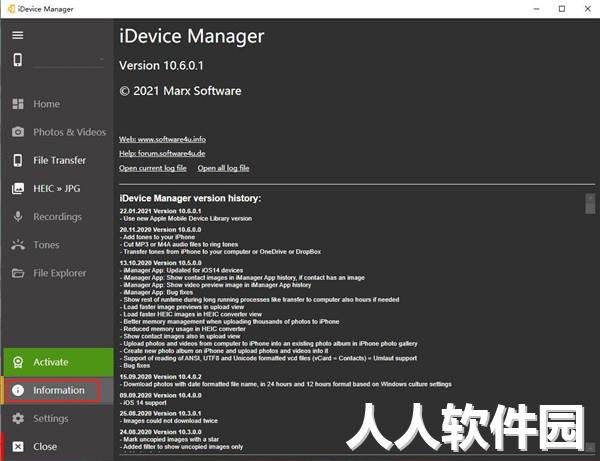Click the phone device icon
This screenshot has height=461, width=600.
click(x=18, y=60)
